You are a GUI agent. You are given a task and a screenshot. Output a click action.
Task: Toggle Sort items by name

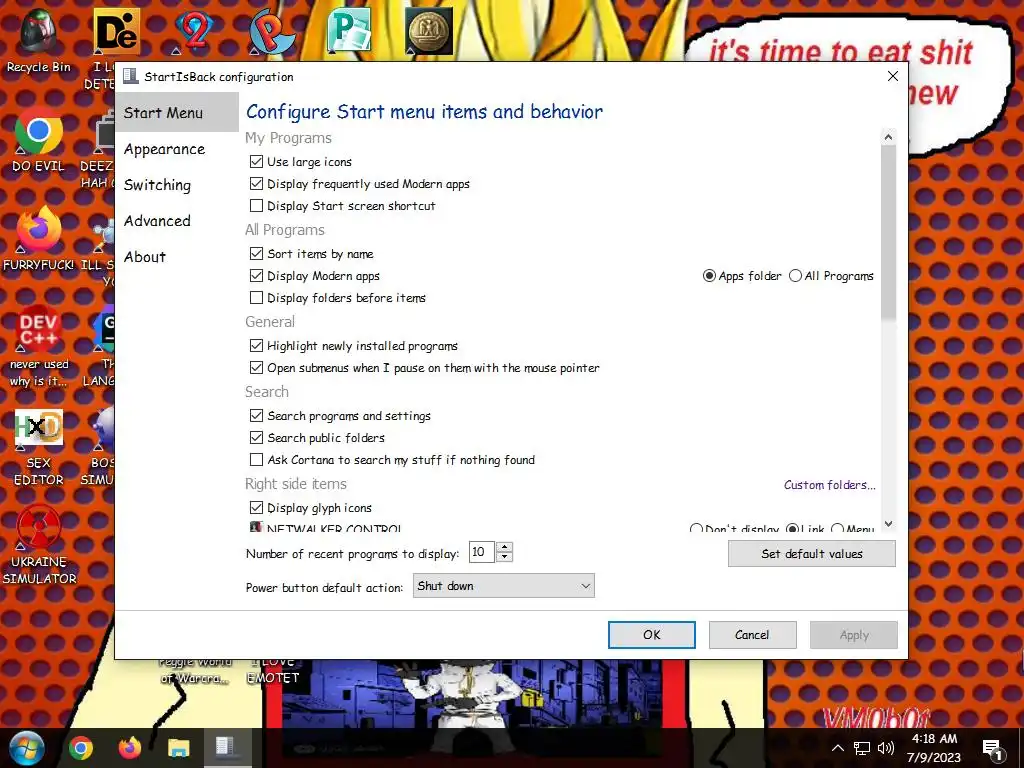tap(257, 253)
